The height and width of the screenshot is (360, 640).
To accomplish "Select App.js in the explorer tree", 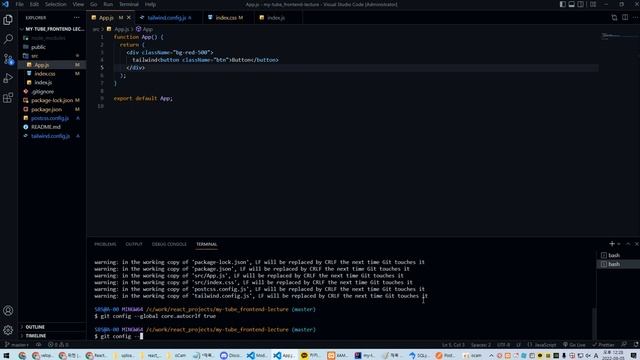I will coord(42,65).
